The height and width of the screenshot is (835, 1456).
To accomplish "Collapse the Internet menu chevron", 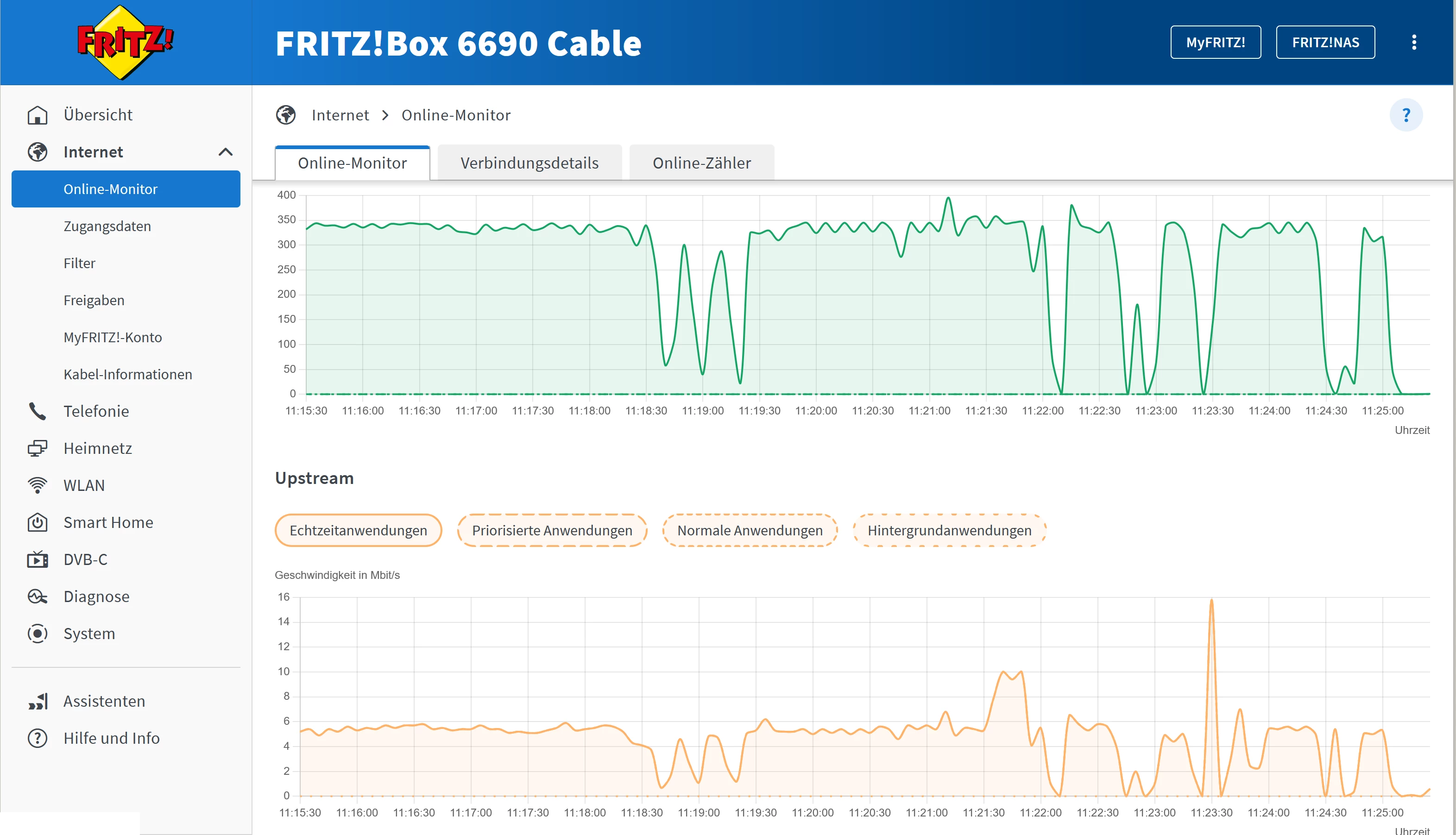I will point(226,152).
